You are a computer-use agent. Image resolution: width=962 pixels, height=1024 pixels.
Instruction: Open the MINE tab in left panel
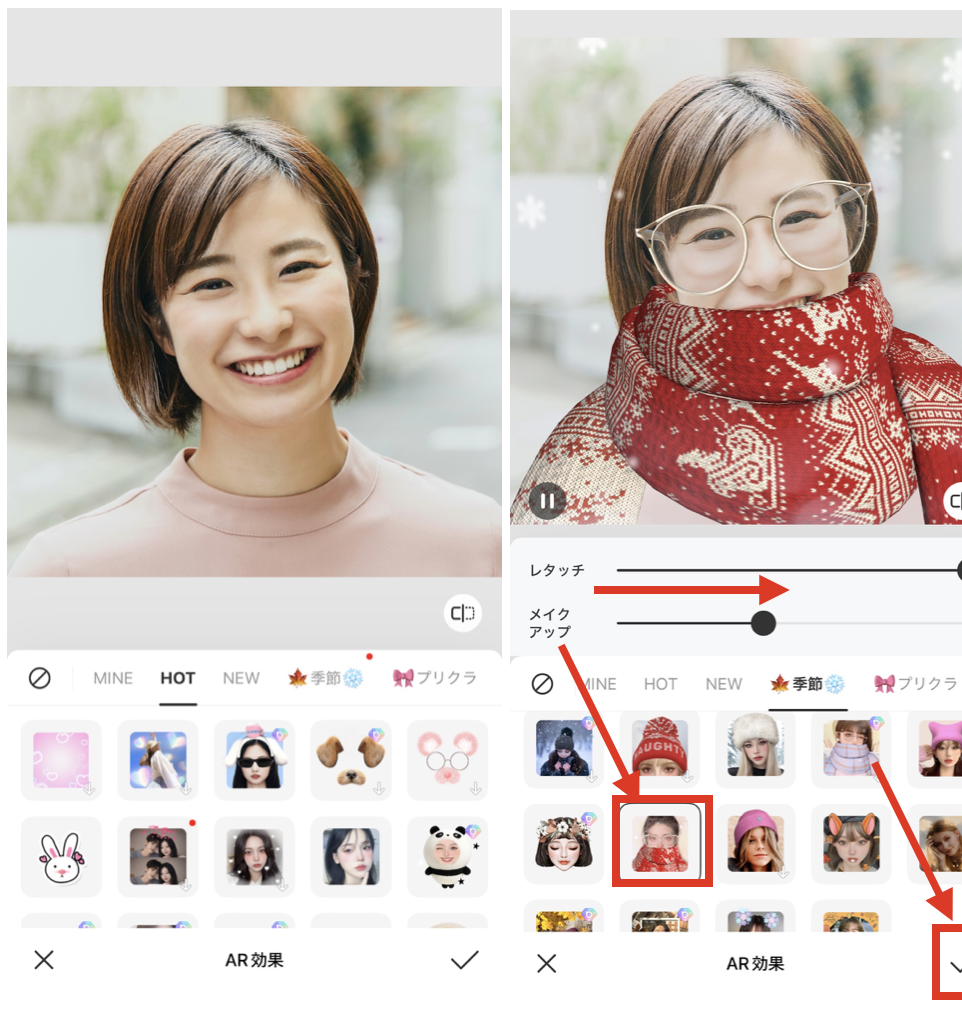click(x=113, y=678)
